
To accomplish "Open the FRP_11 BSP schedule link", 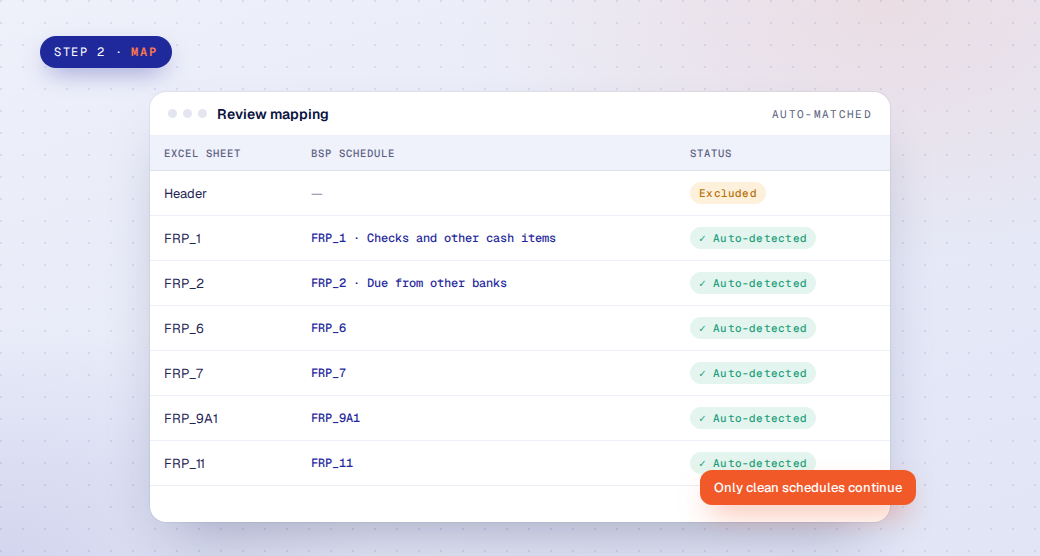I will tap(332, 463).
